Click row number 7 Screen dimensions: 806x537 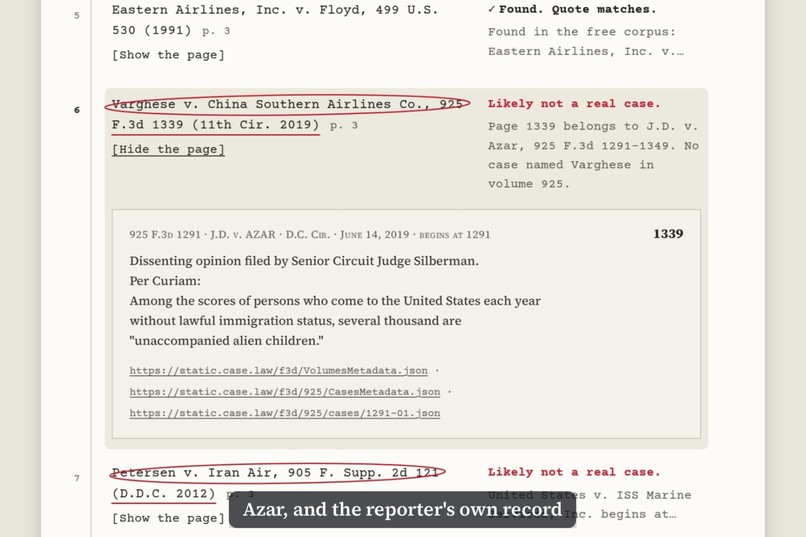pos(77,478)
